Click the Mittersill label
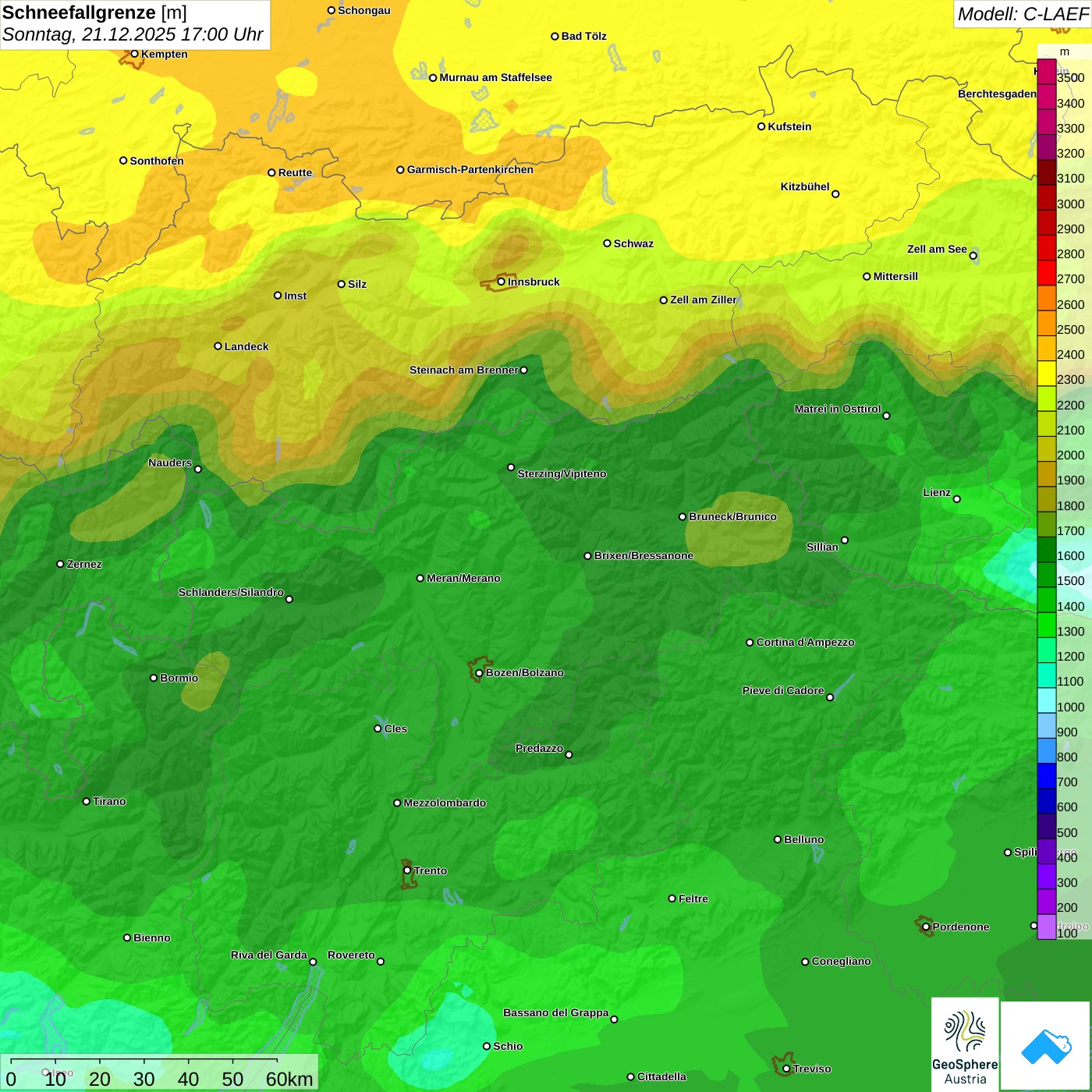 tap(895, 276)
